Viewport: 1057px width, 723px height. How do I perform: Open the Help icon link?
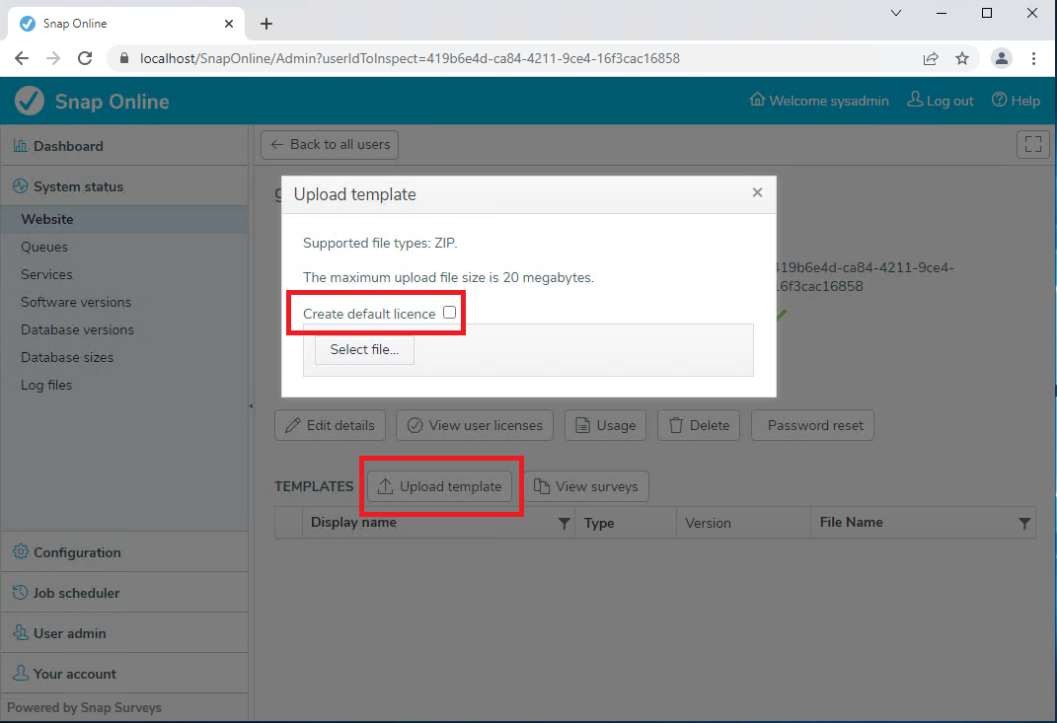tap(998, 100)
